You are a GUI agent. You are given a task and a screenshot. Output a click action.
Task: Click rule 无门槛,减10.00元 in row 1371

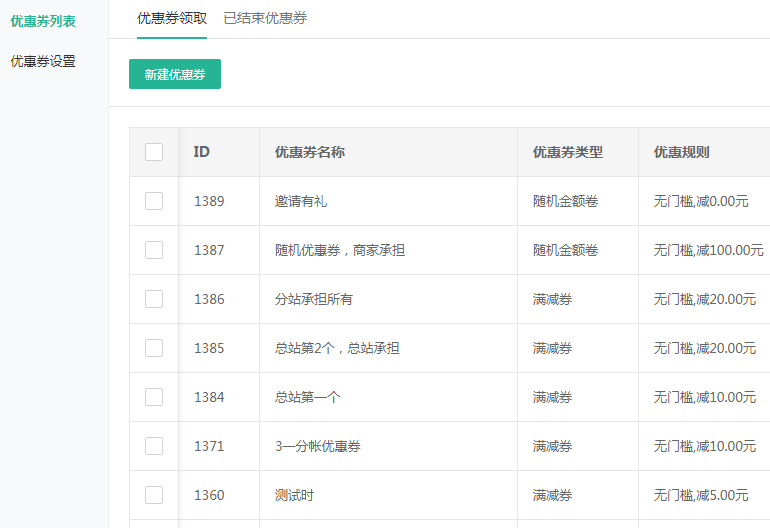705,446
